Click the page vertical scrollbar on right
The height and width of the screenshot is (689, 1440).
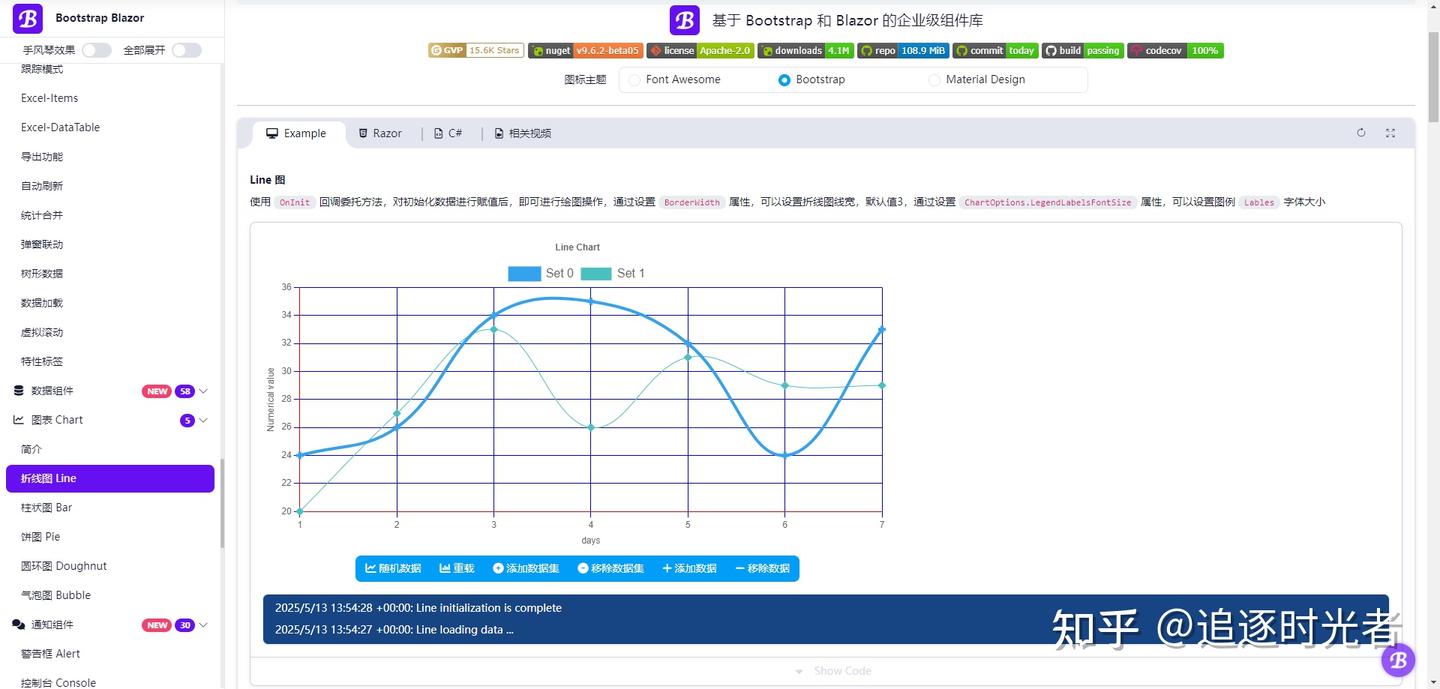click(1434, 75)
